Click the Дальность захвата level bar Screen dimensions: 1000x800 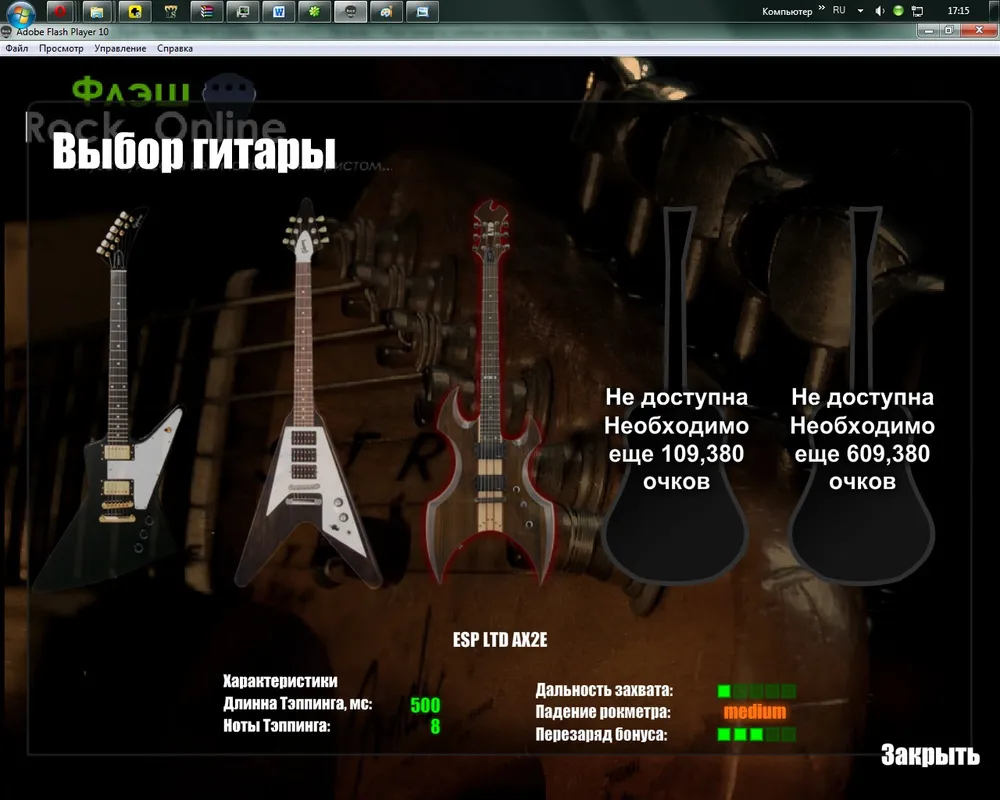756,691
